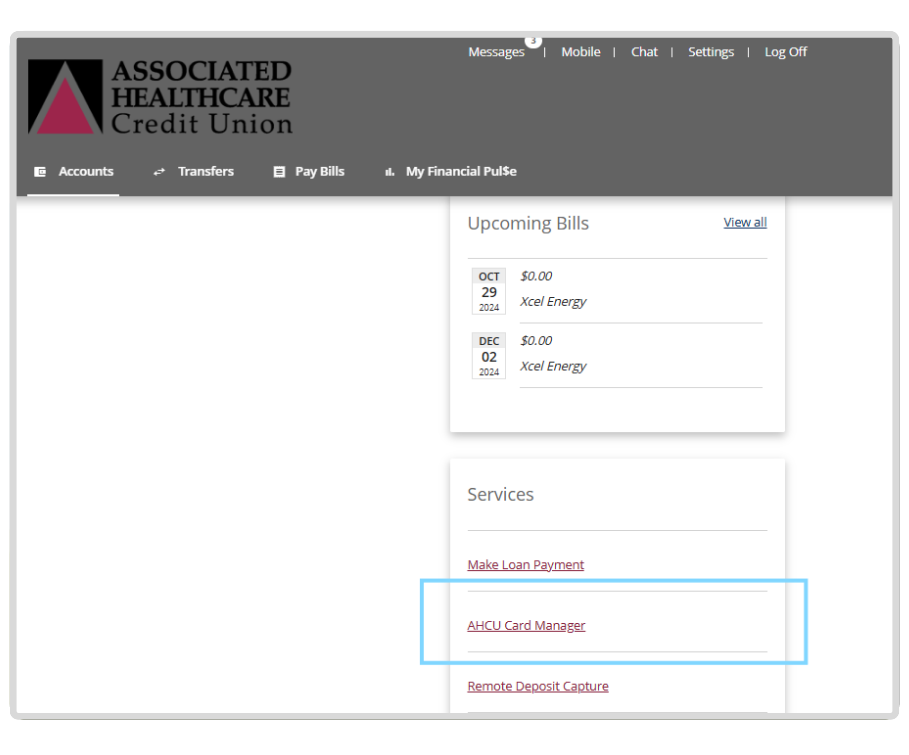Click the $0.00 amount for Dec 02
This screenshot has height=755, width=909.
pyautogui.click(x=536, y=340)
